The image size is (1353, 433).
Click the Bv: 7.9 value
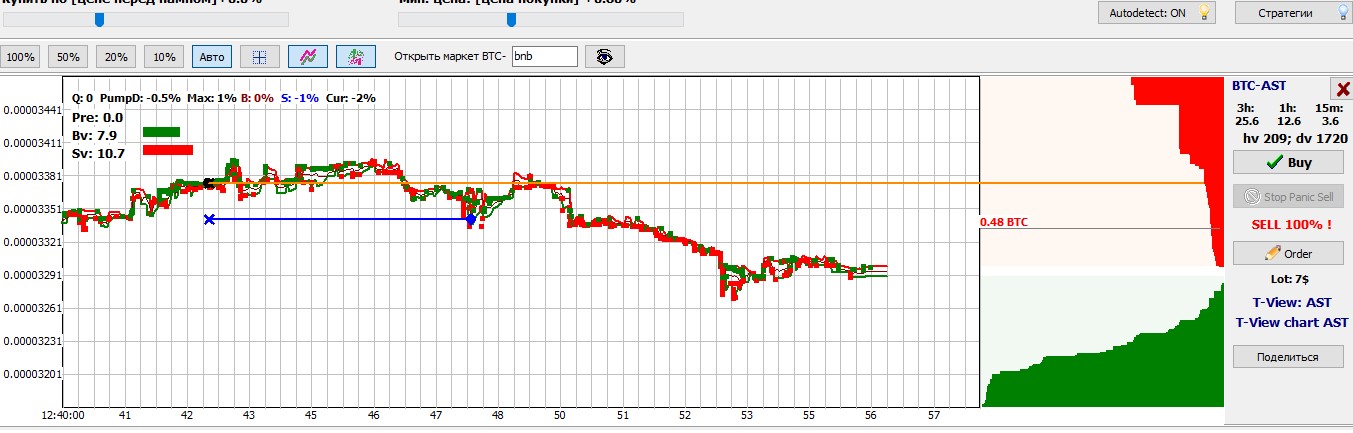click(x=95, y=135)
